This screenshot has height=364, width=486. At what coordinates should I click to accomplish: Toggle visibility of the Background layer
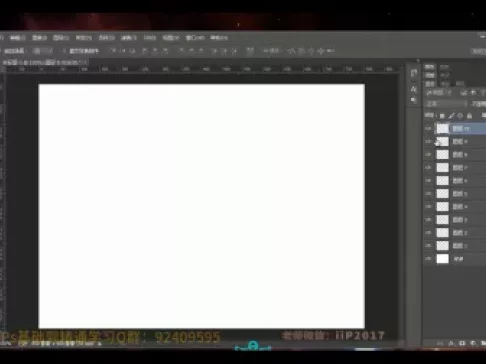click(x=429, y=259)
